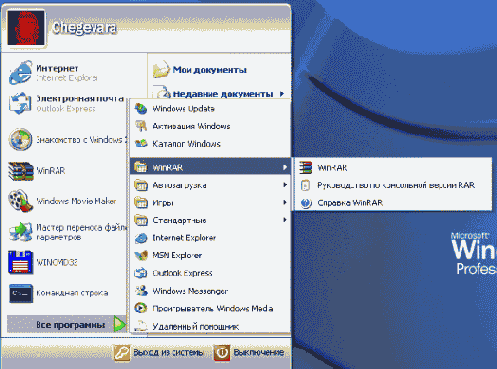Click the Windows Messenger people icon
This screenshot has width=497, height=369.
click(141, 291)
